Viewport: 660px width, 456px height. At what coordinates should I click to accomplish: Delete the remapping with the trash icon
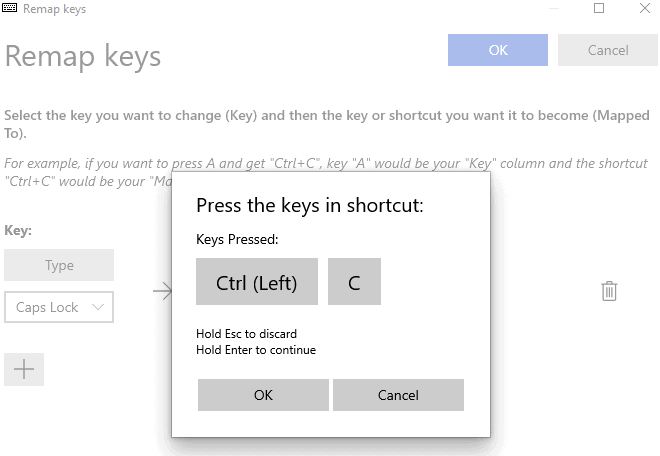pyautogui.click(x=609, y=291)
